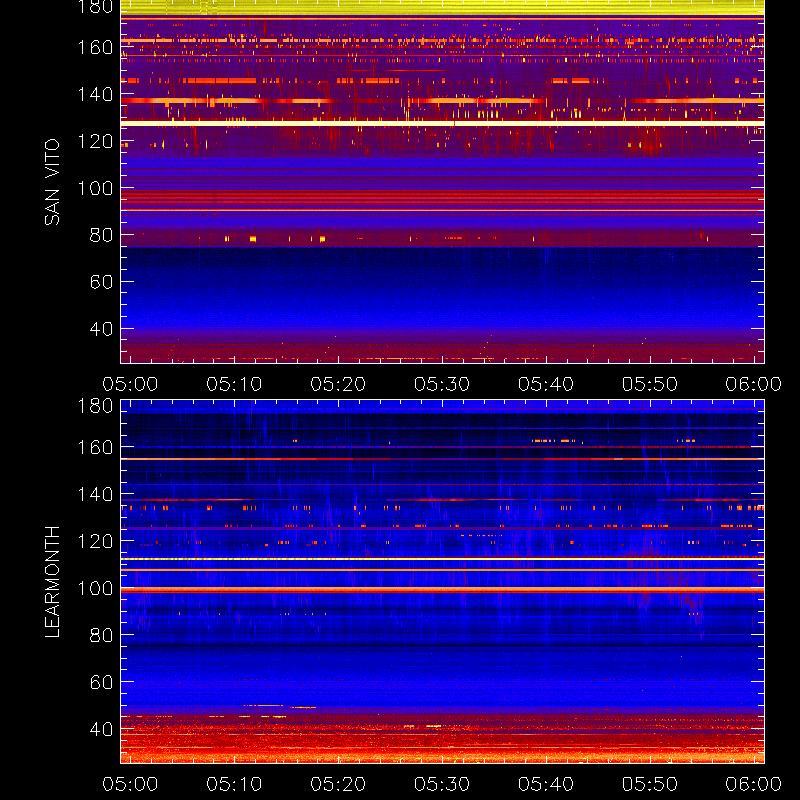Pick the 140 tick label on Learmonth axis
The width and height of the screenshot is (800, 800).
(x=95, y=494)
